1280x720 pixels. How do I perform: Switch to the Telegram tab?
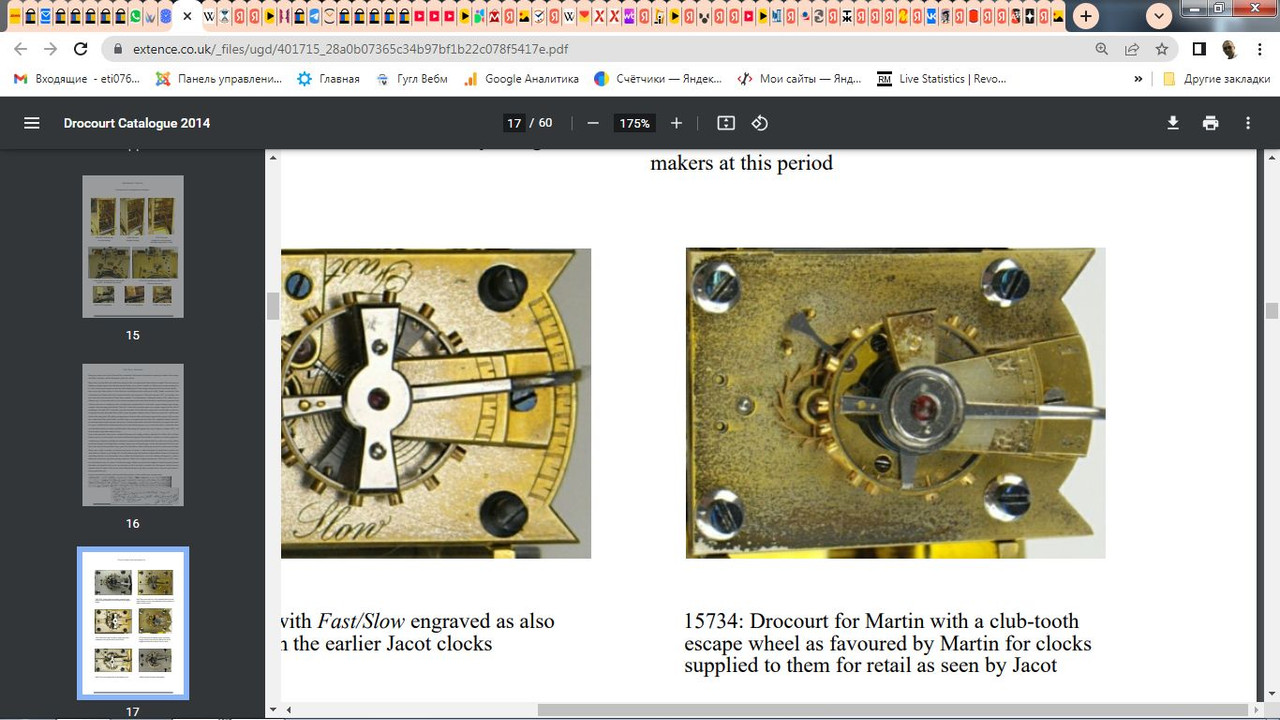[x=315, y=16]
